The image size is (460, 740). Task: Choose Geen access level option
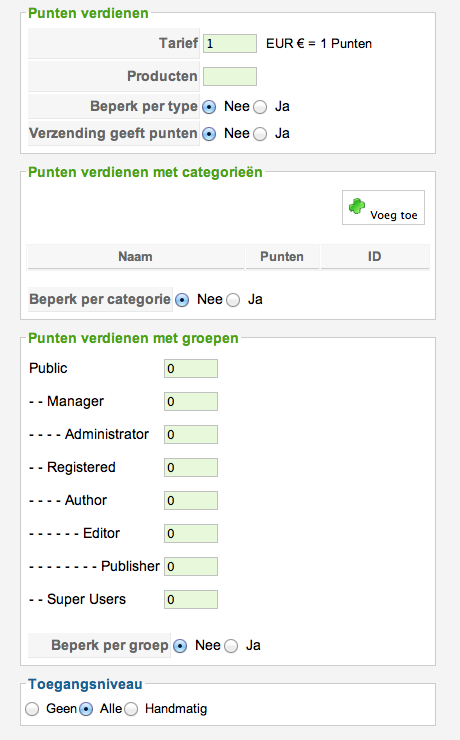(x=32, y=709)
